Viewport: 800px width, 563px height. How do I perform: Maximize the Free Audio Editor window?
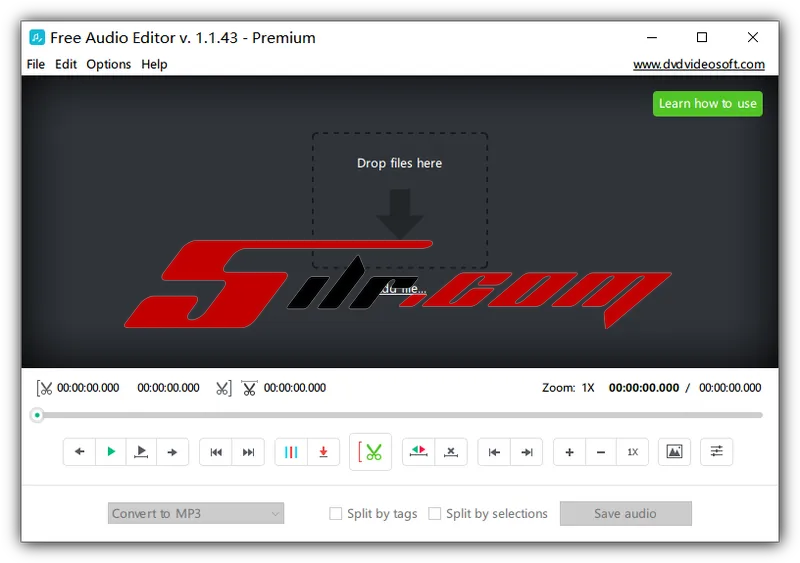[x=702, y=37]
